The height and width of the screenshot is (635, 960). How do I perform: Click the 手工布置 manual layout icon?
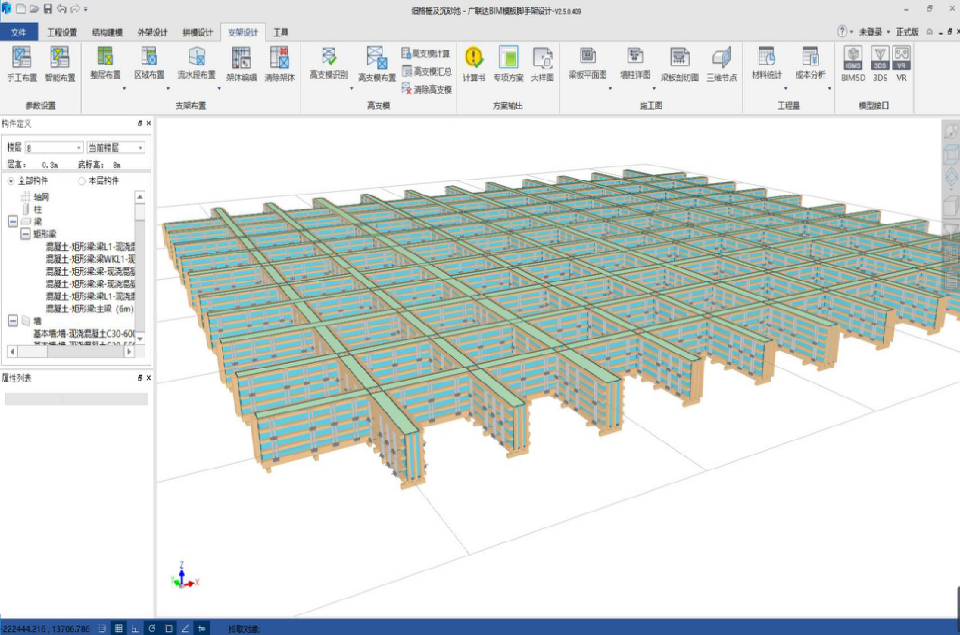click(x=22, y=64)
